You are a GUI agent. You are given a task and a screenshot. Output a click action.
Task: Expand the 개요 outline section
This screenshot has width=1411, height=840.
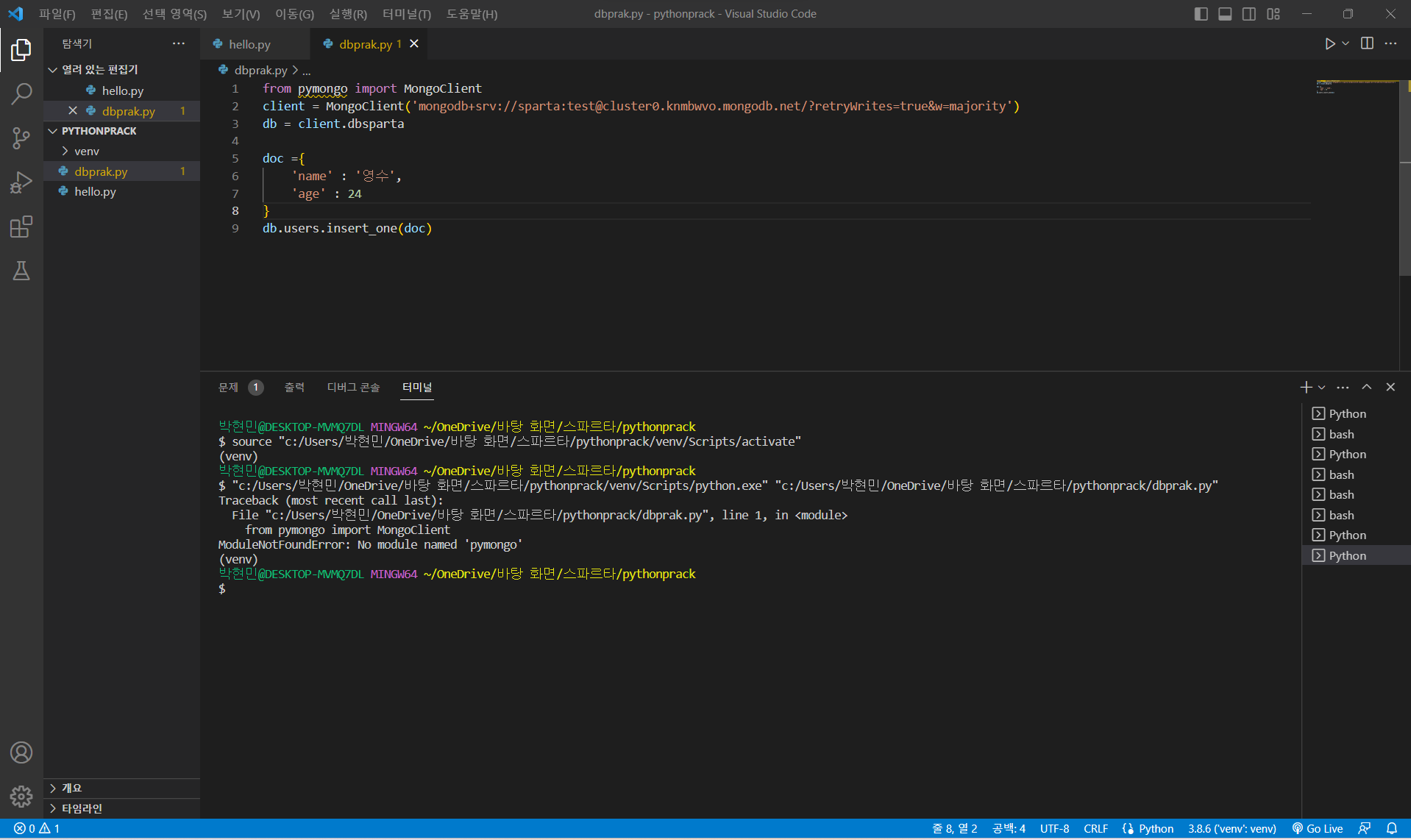[x=121, y=788]
